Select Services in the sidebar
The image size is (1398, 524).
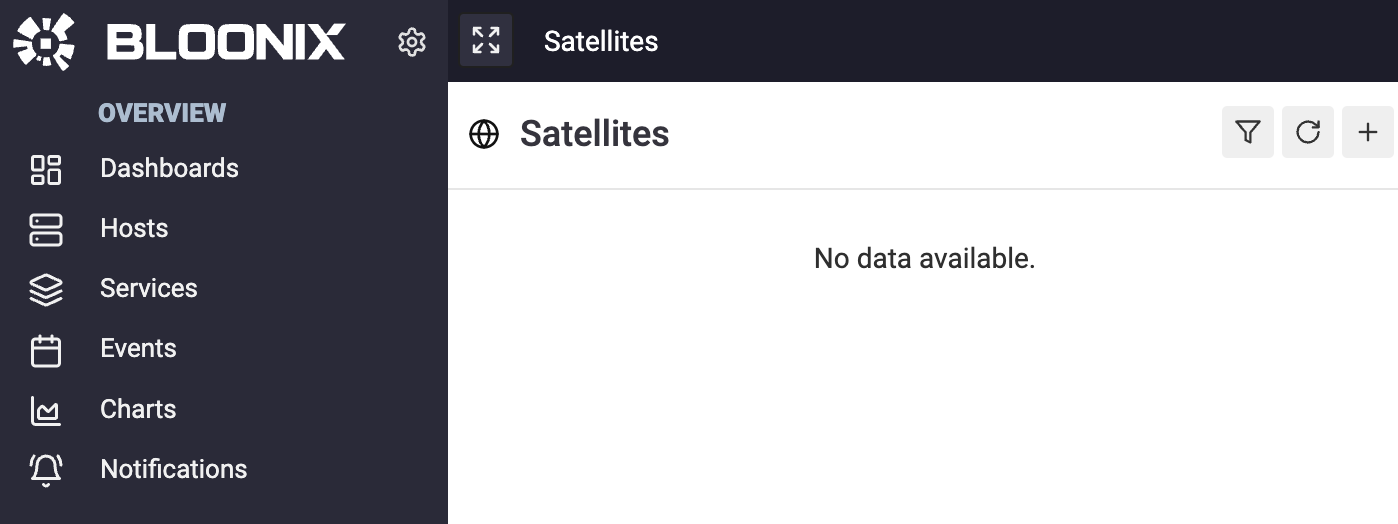149,288
